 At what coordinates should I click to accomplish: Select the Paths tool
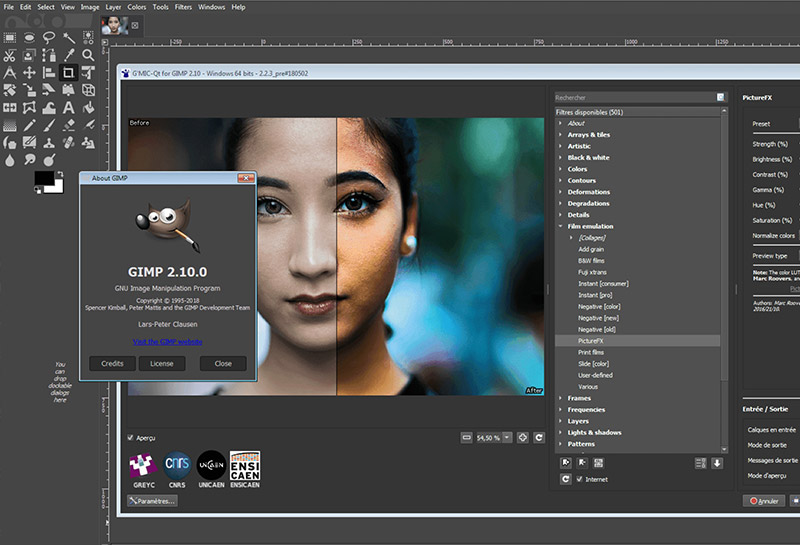[49, 55]
